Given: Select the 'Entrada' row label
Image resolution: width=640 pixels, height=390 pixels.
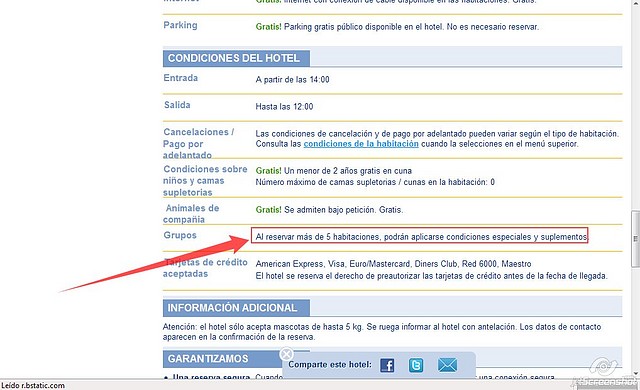Looking at the screenshot, I should (x=181, y=78).
